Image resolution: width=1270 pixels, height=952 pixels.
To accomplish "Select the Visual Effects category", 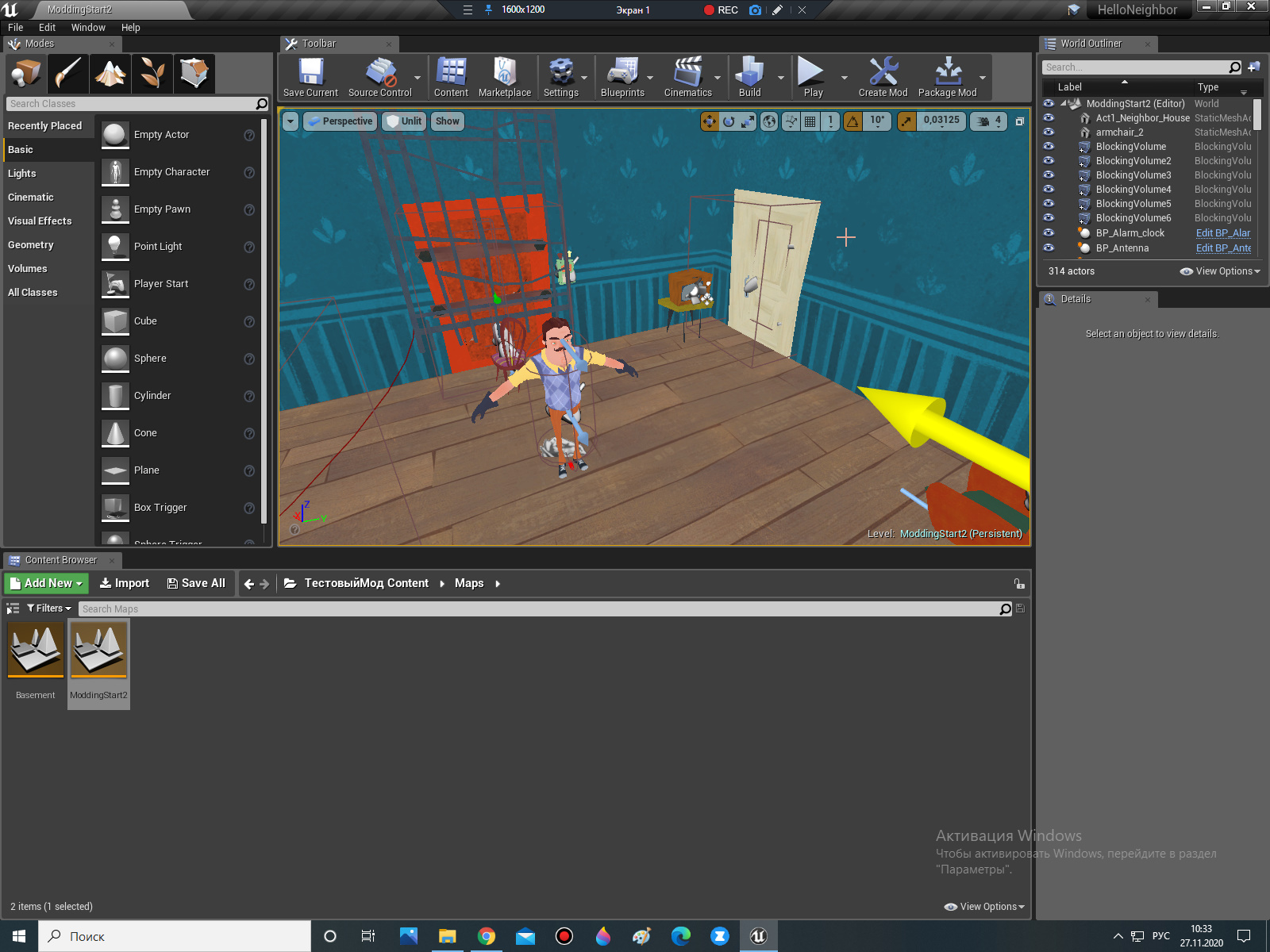I will 49,221.
